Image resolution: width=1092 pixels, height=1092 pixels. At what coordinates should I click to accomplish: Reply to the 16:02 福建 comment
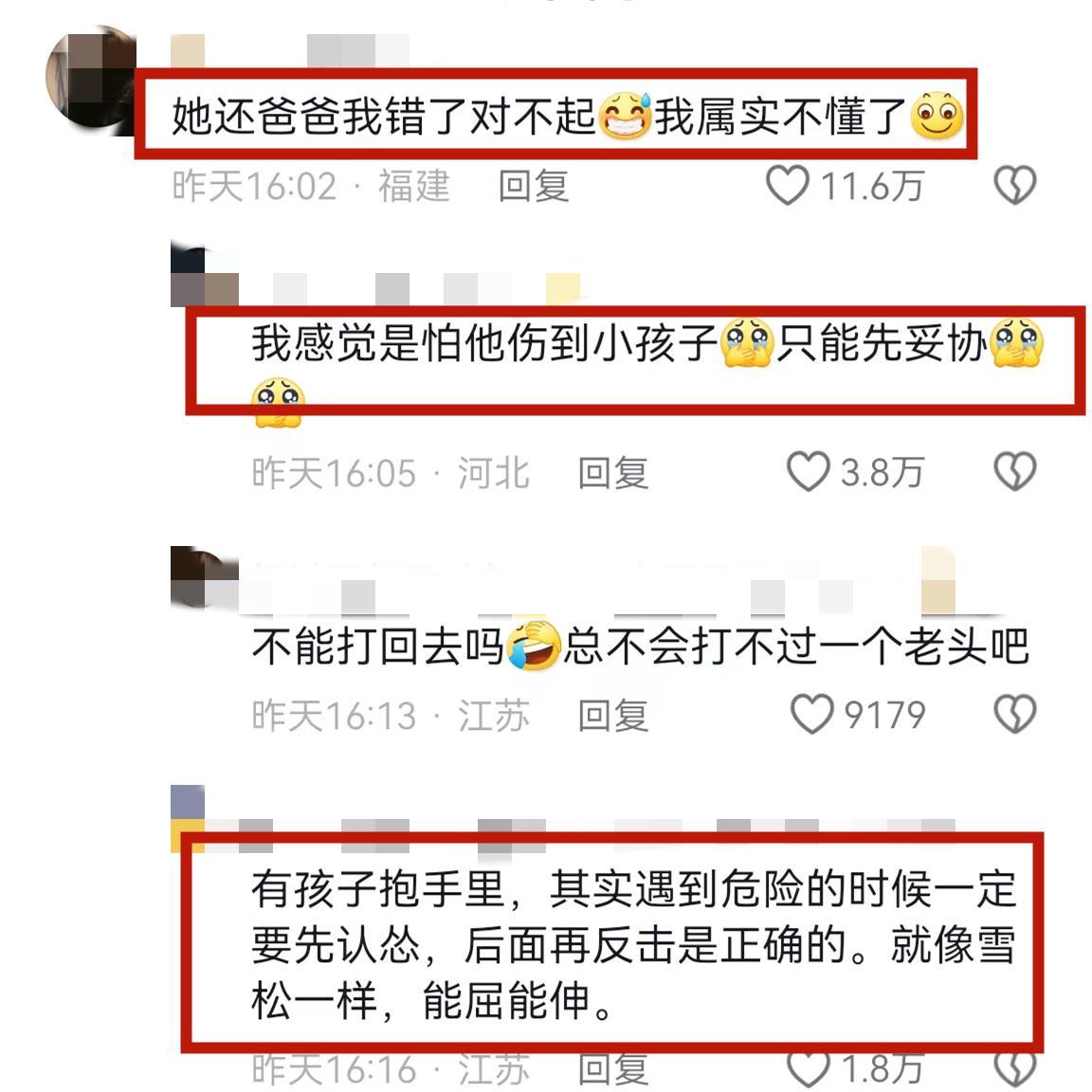pyautogui.click(x=535, y=187)
